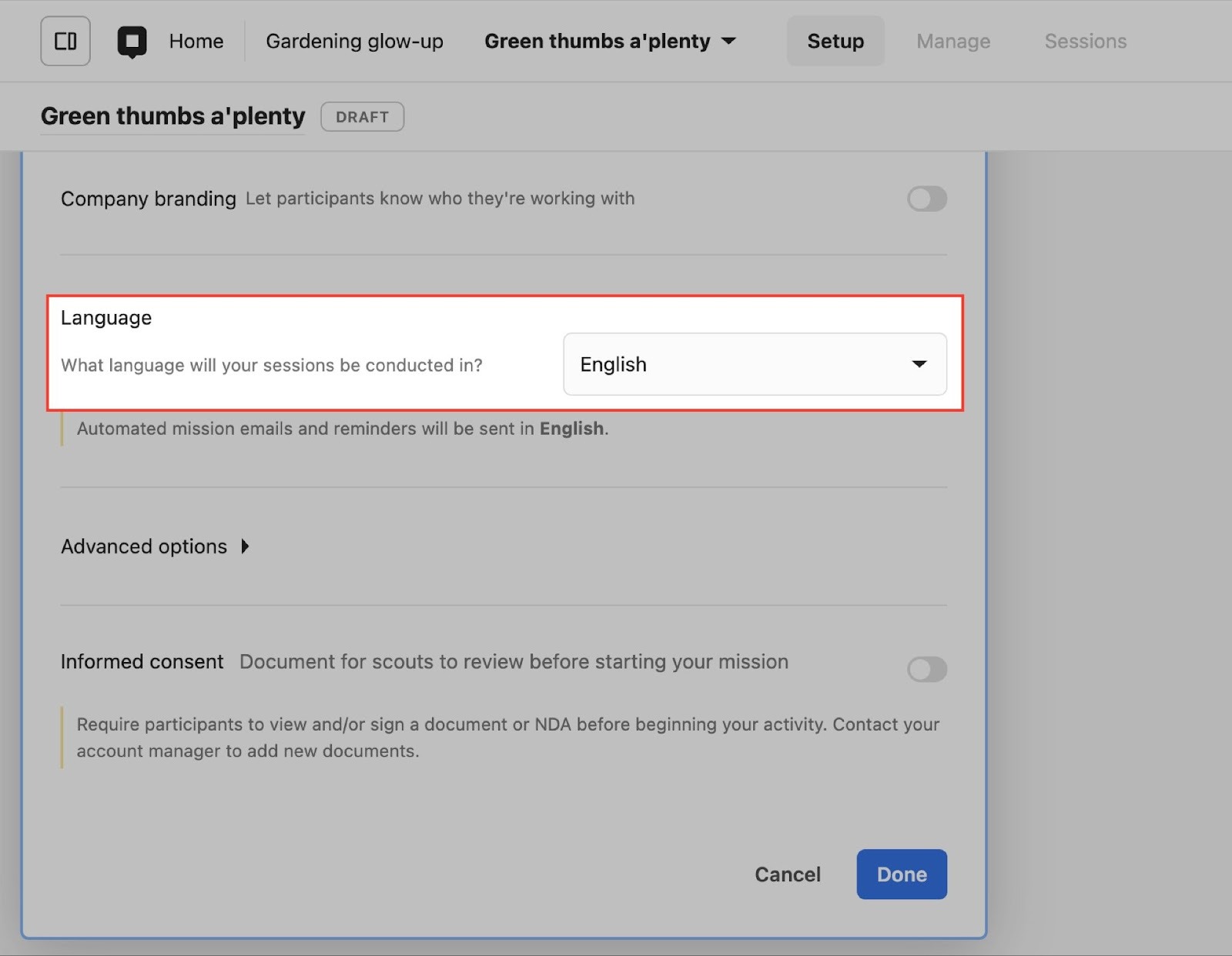Viewport: 1232px width, 956px height.
Task: Navigate to Home
Action: (x=196, y=42)
